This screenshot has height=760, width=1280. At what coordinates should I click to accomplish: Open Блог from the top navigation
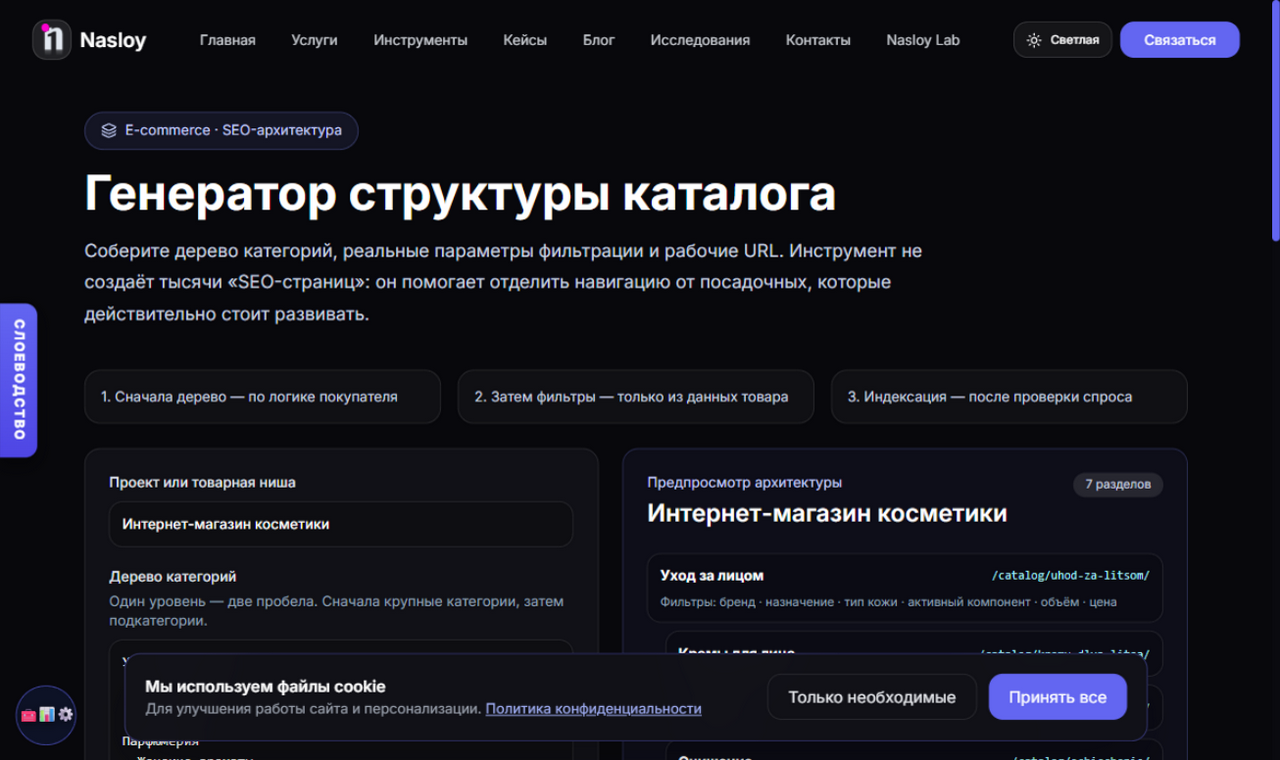[599, 40]
